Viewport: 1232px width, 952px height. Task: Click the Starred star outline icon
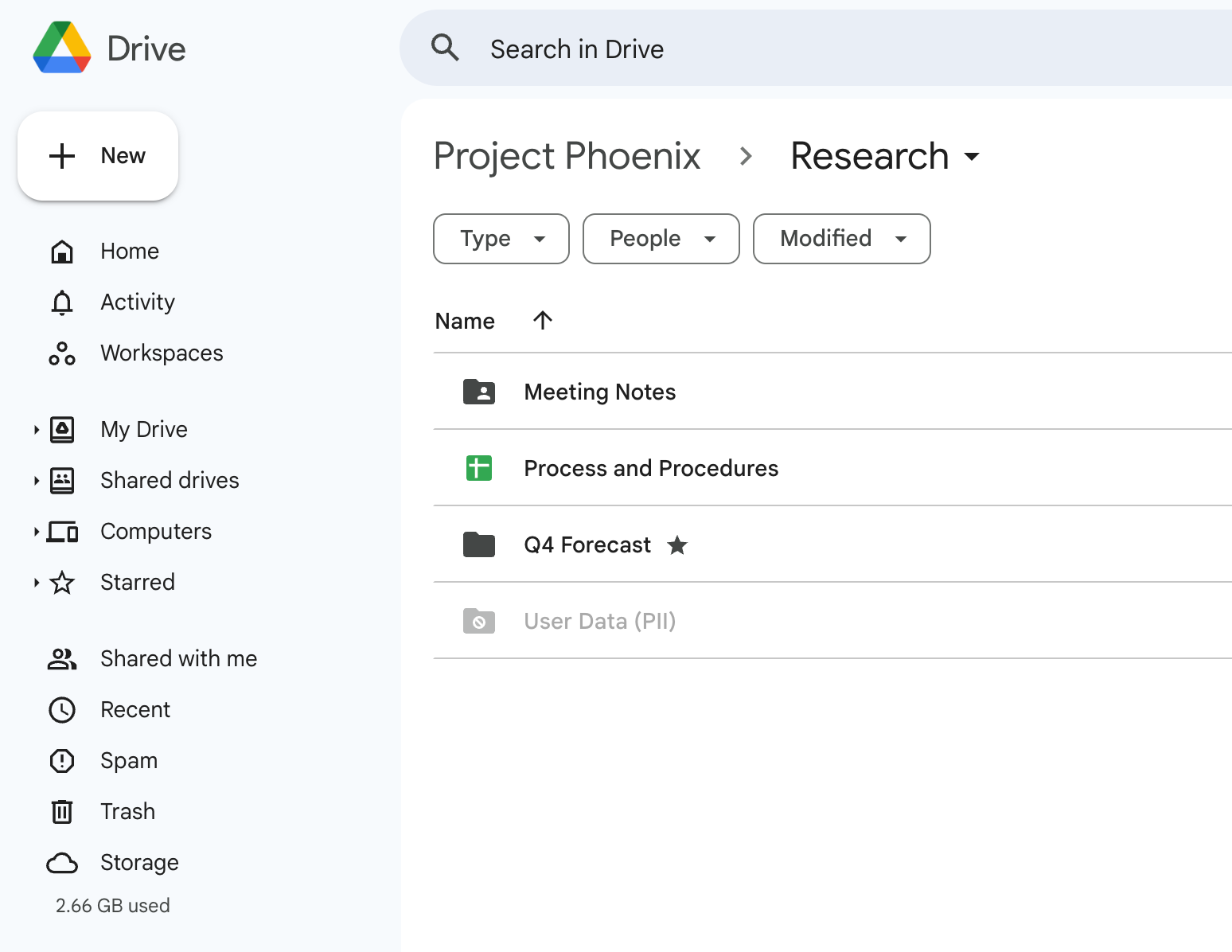pos(62,583)
